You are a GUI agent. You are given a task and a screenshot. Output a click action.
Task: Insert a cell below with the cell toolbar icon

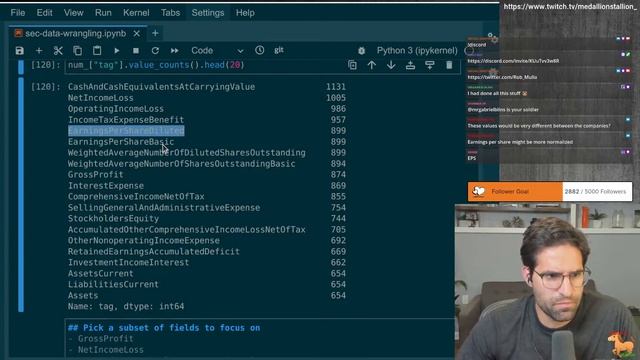point(430,65)
